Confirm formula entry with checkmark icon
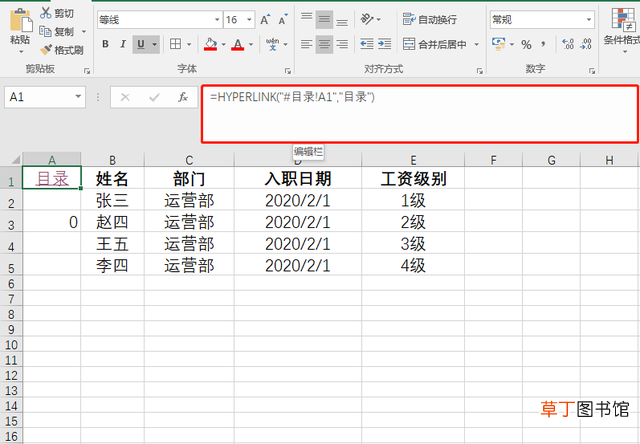 [154, 97]
